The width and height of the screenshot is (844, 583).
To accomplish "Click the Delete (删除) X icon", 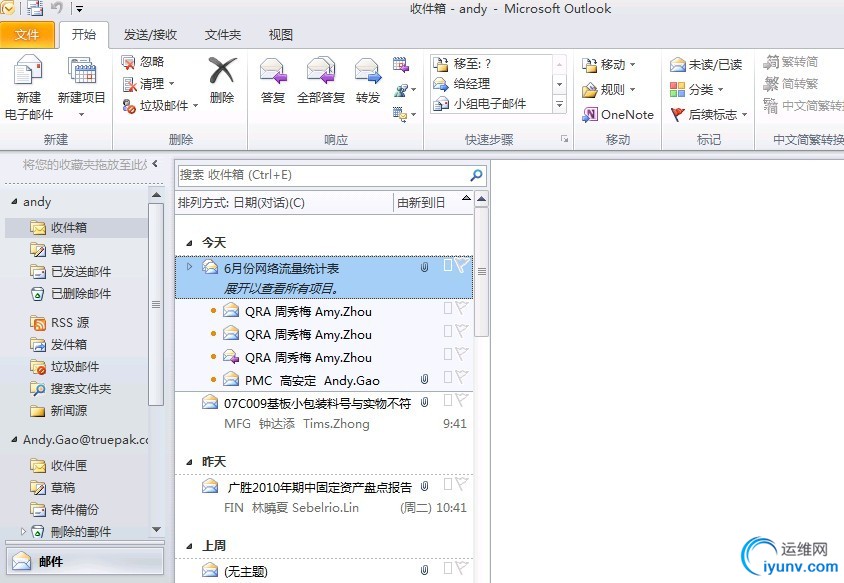I will tap(222, 71).
